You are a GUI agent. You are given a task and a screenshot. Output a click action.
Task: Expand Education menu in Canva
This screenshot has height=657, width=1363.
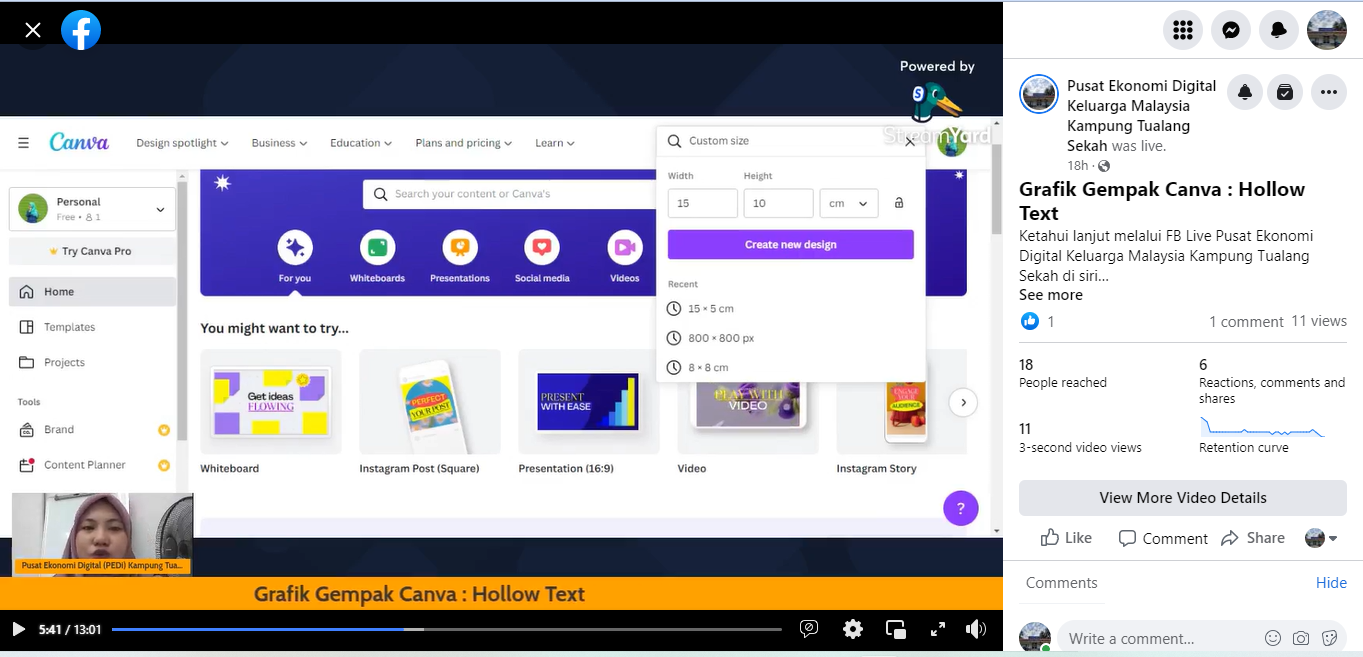[x=361, y=143]
